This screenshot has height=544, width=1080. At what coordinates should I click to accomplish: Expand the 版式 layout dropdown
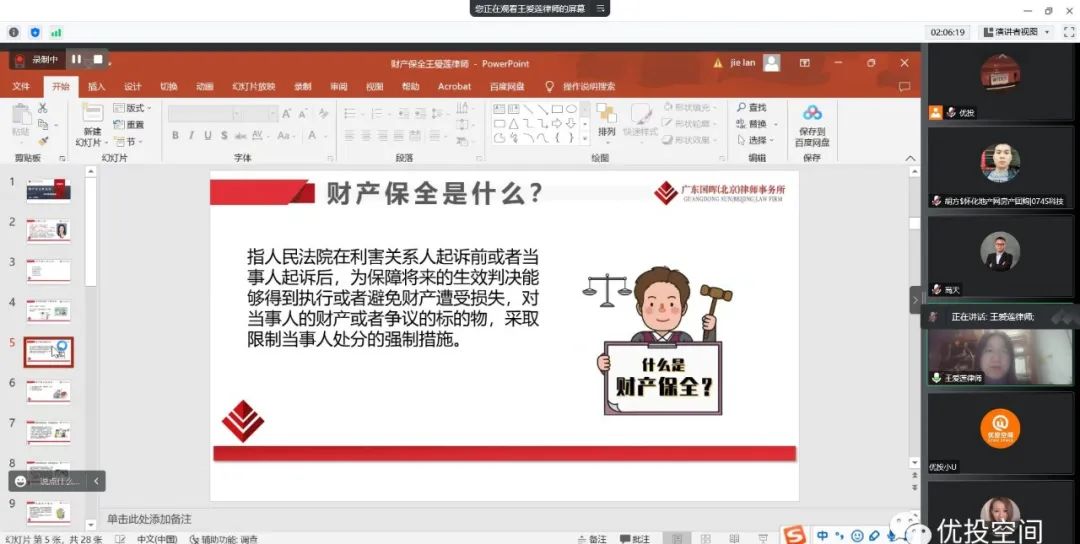132,108
